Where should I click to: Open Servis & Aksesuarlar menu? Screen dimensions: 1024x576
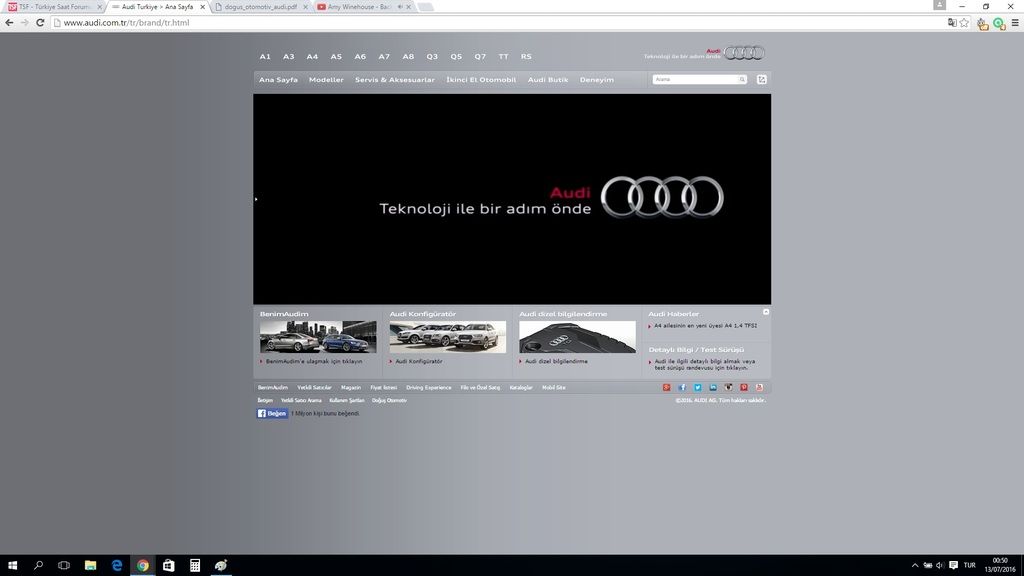coord(394,80)
